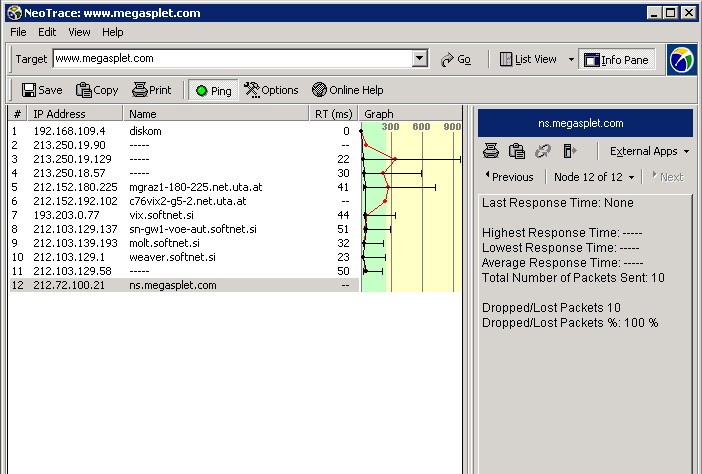Click the Dropped/Lost Packets %: 100 % text
The height and width of the screenshot is (474, 702).
click(570, 323)
